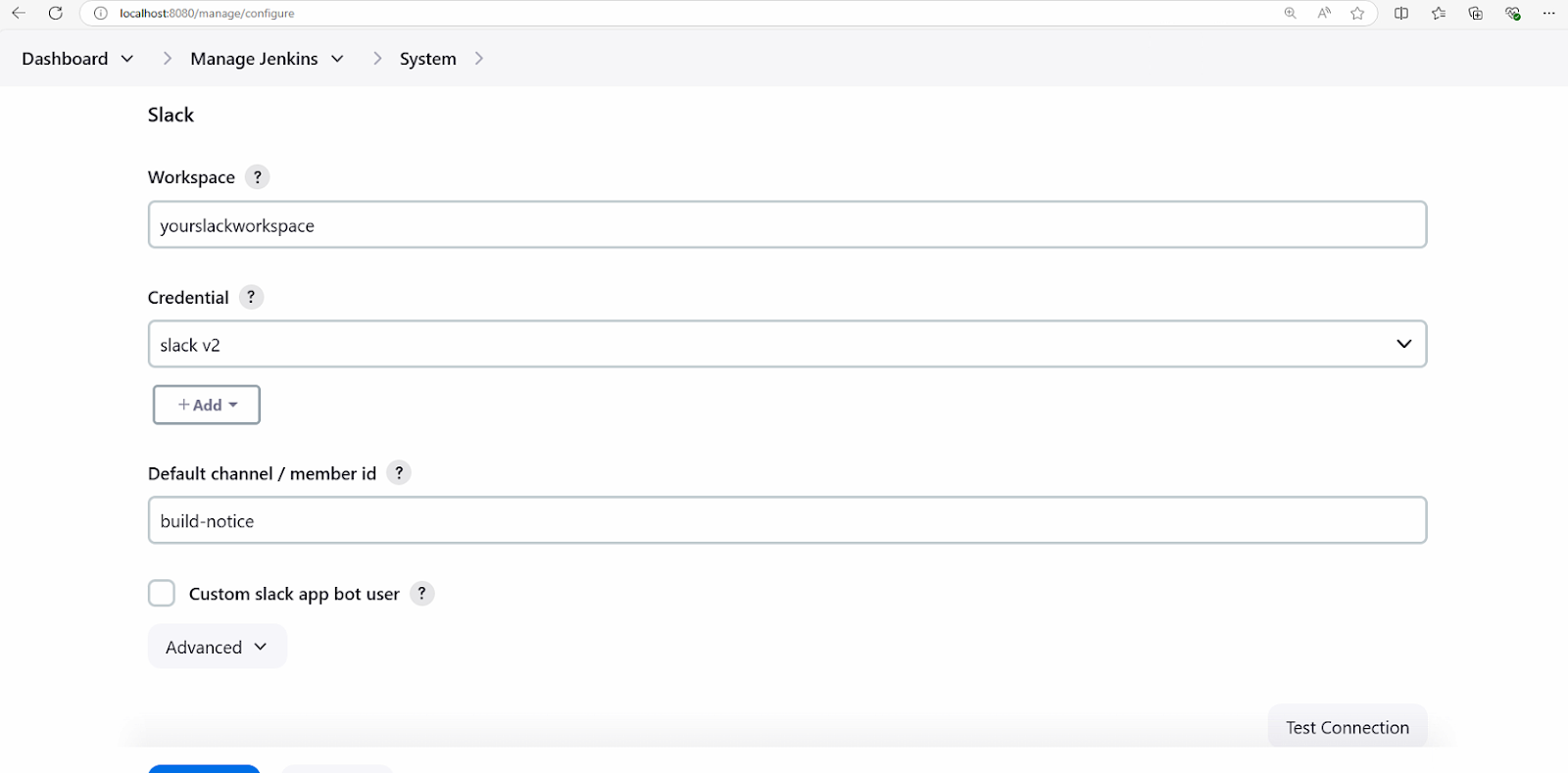This screenshot has height=773, width=1568.
Task: Click the Workspace label
Action: pyautogui.click(x=191, y=177)
